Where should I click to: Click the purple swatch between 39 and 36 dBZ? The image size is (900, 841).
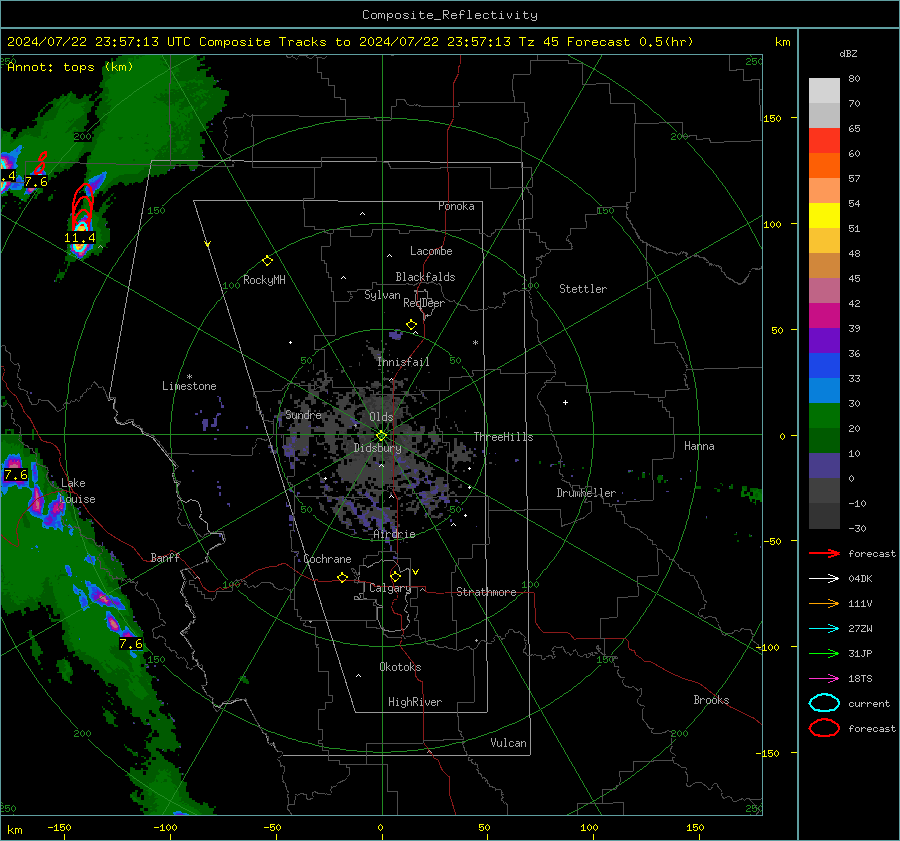(x=824, y=340)
